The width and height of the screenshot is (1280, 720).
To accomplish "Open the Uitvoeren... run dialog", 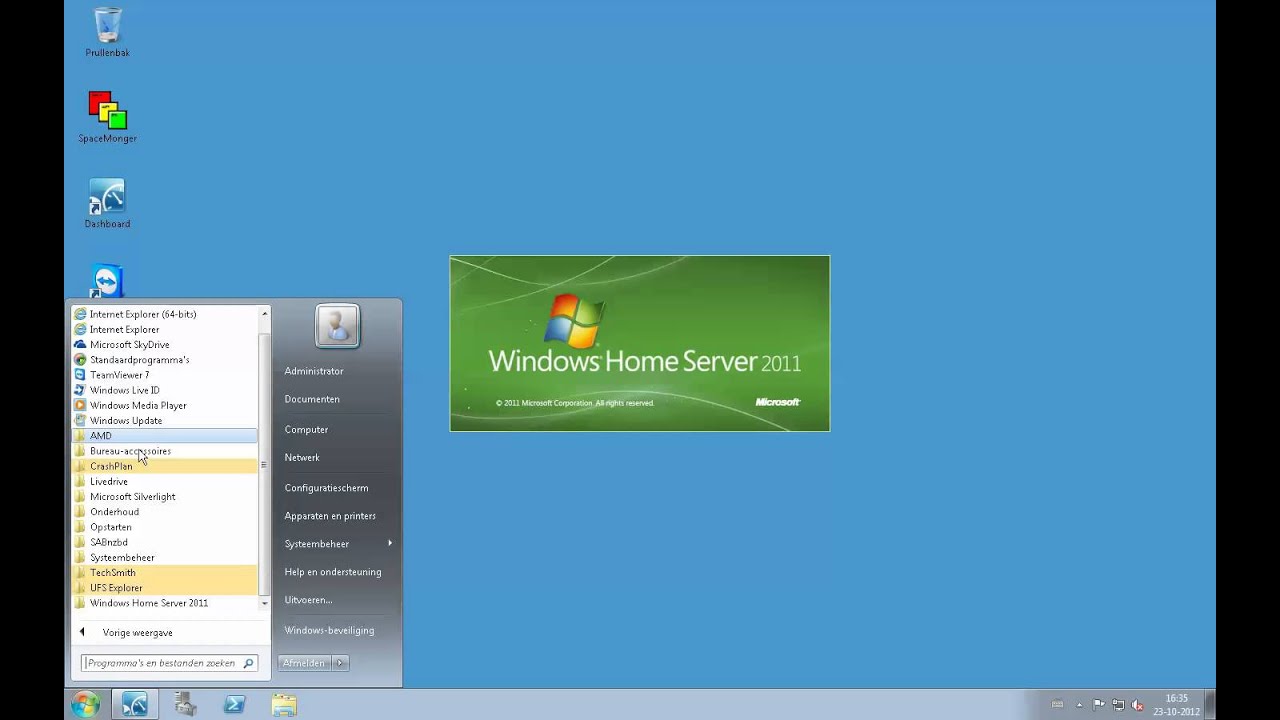I will [308, 600].
